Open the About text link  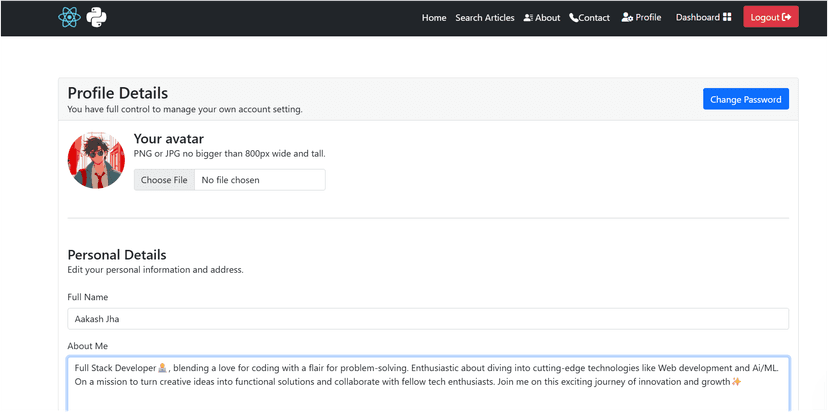click(548, 18)
